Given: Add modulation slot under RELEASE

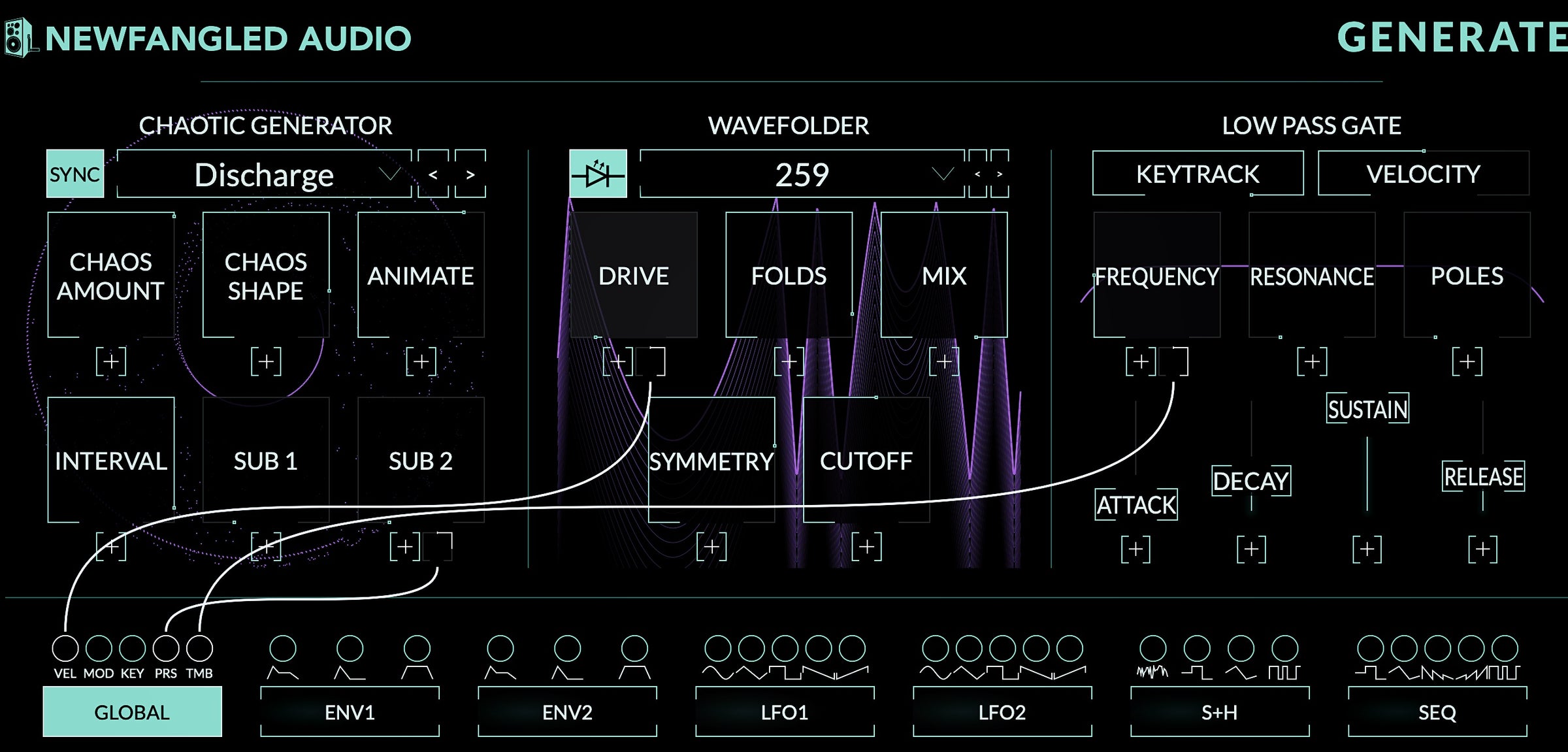Looking at the screenshot, I should [1482, 549].
